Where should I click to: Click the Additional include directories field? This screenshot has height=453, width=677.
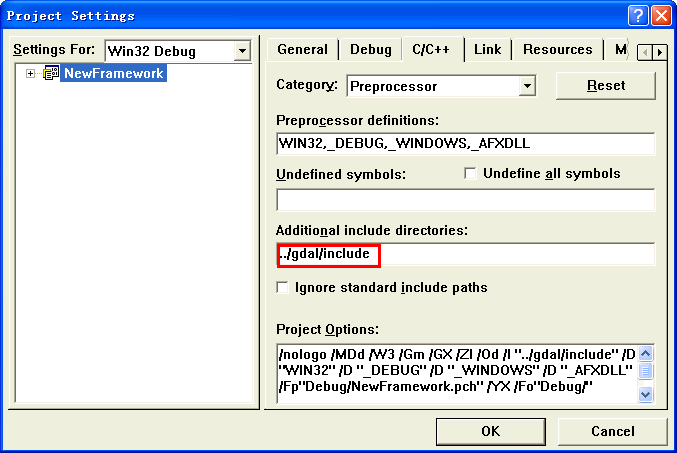465,254
